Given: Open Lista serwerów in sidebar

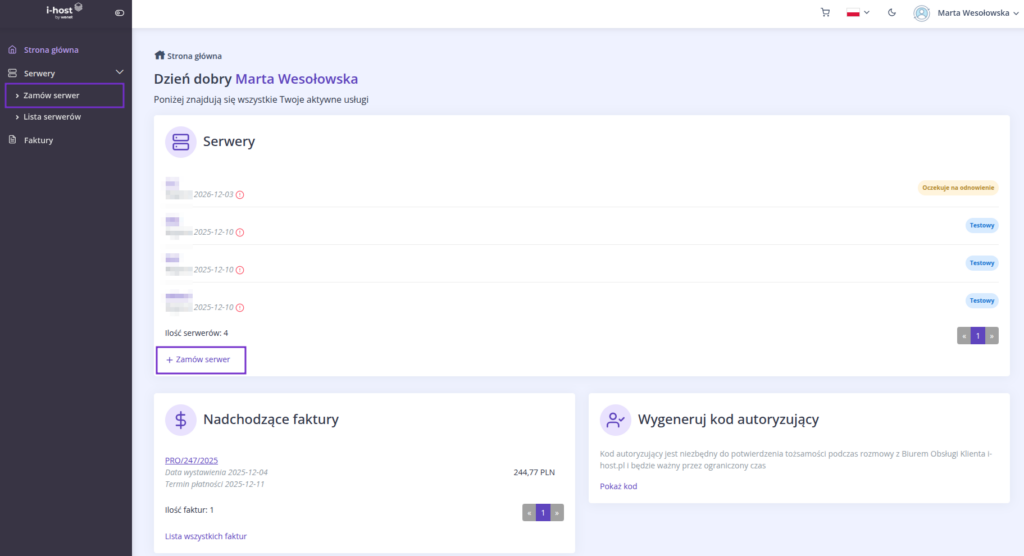Looking at the screenshot, I should [x=52, y=117].
